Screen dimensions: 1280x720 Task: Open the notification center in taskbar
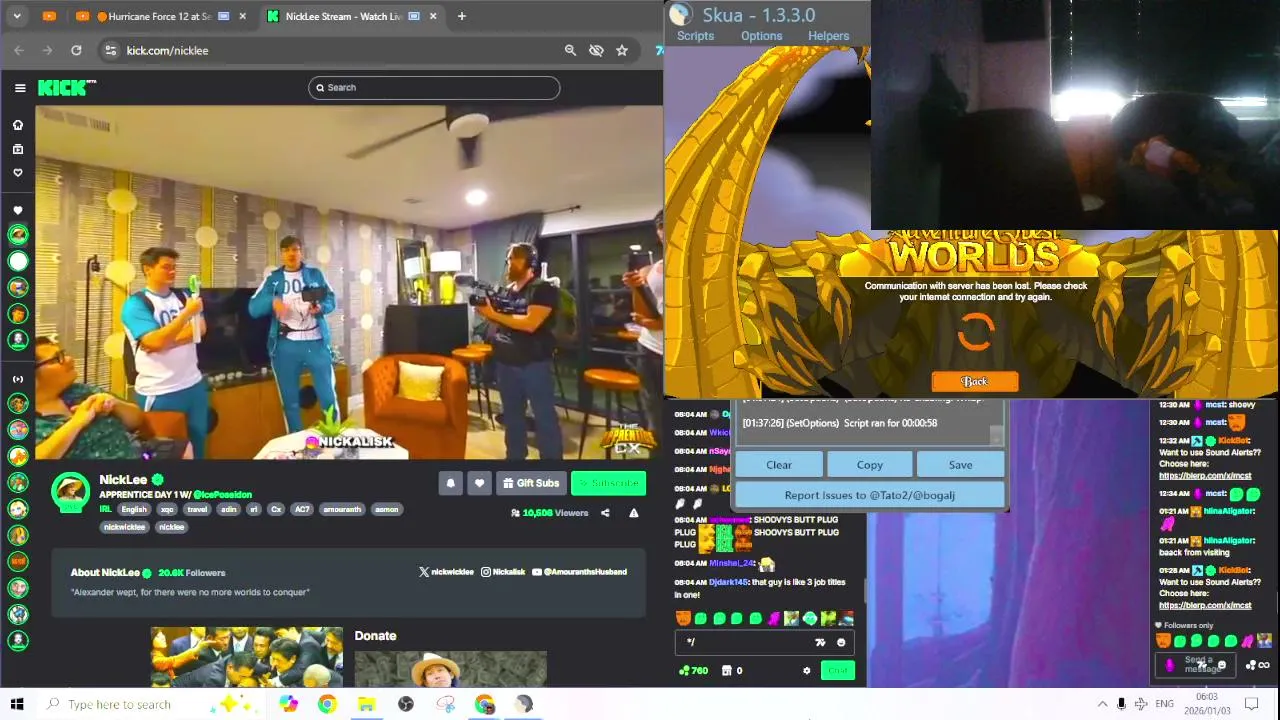click(1251, 704)
